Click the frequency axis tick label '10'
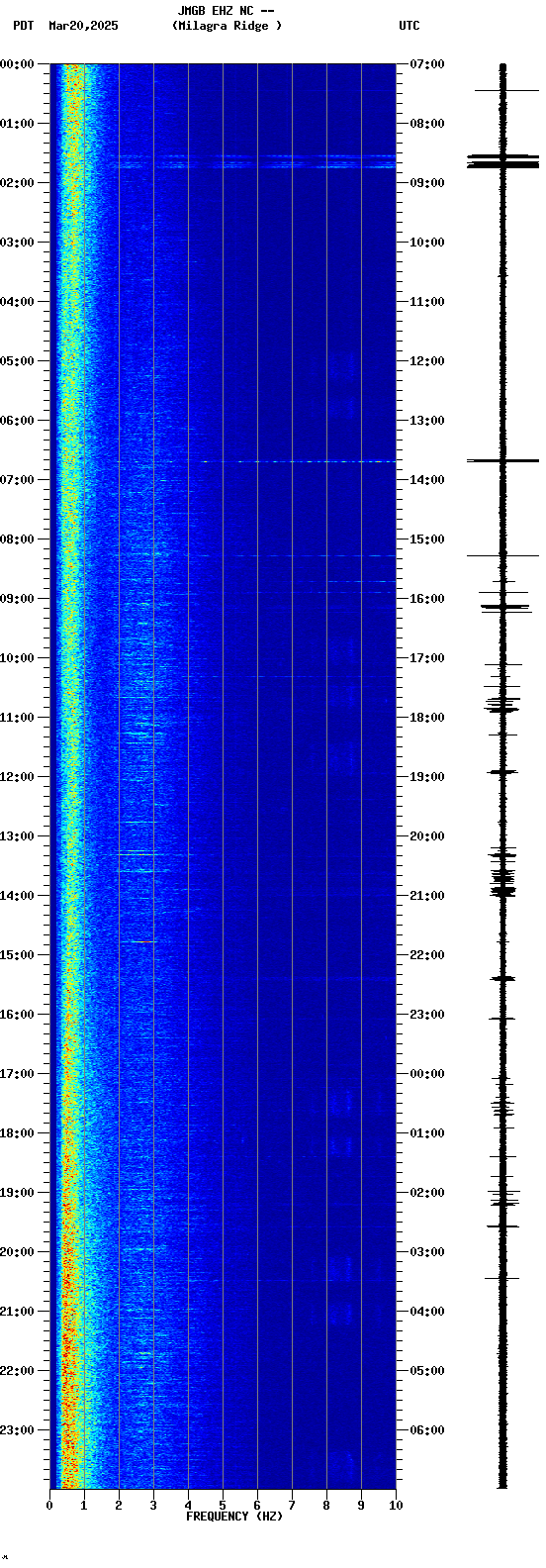 [396, 1506]
